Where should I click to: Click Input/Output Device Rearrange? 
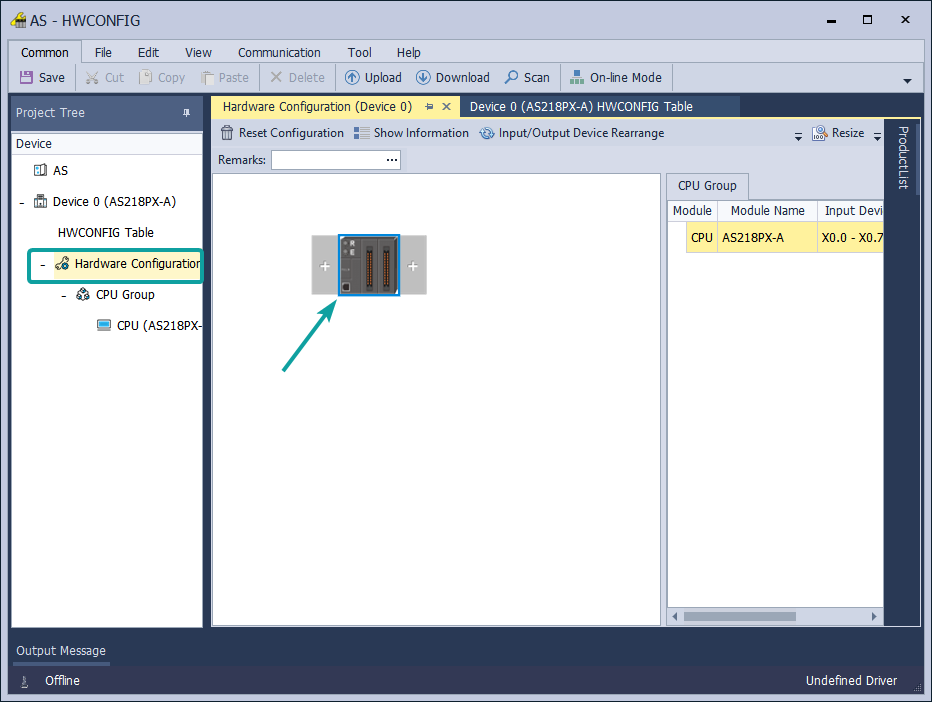pyautogui.click(x=571, y=133)
